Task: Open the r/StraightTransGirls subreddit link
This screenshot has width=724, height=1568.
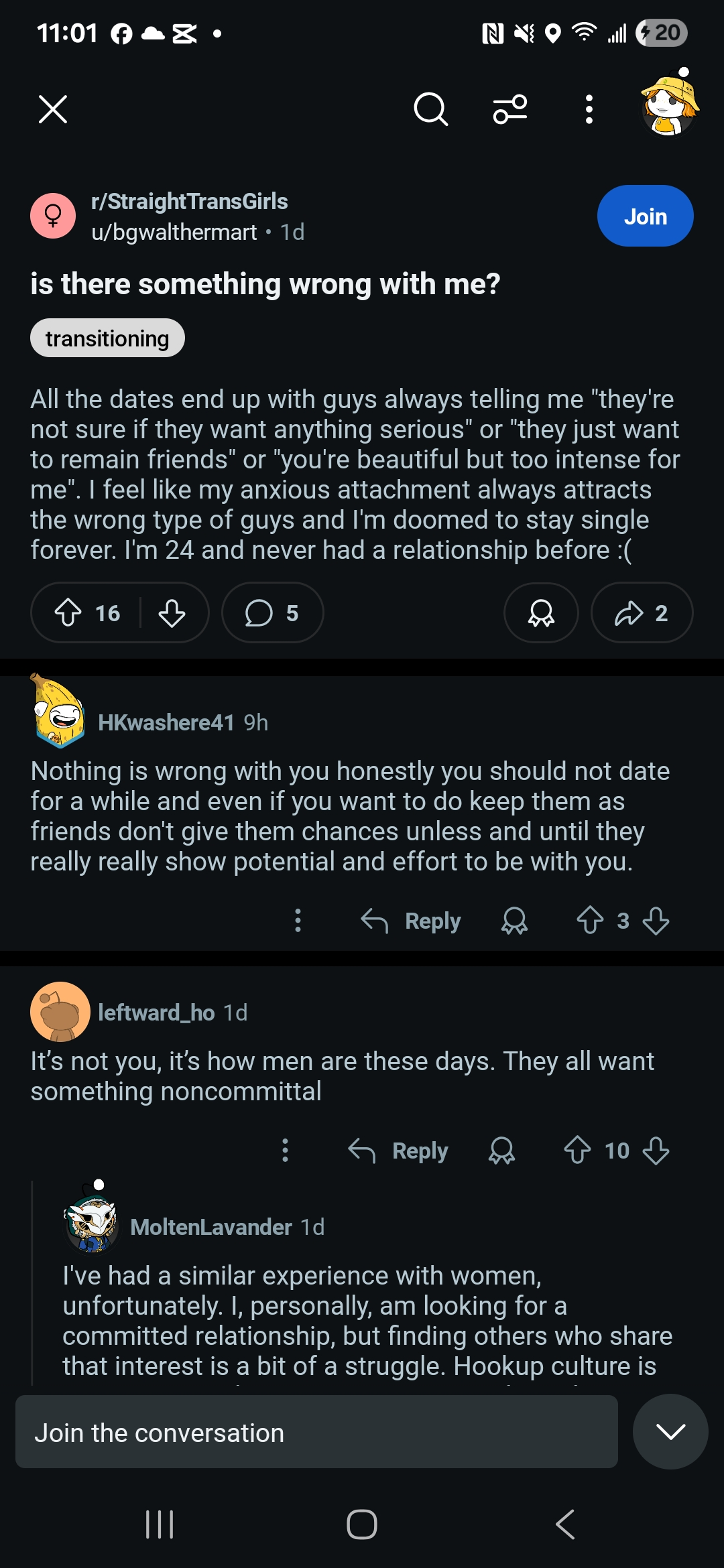Action: click(x=189, y=202)
